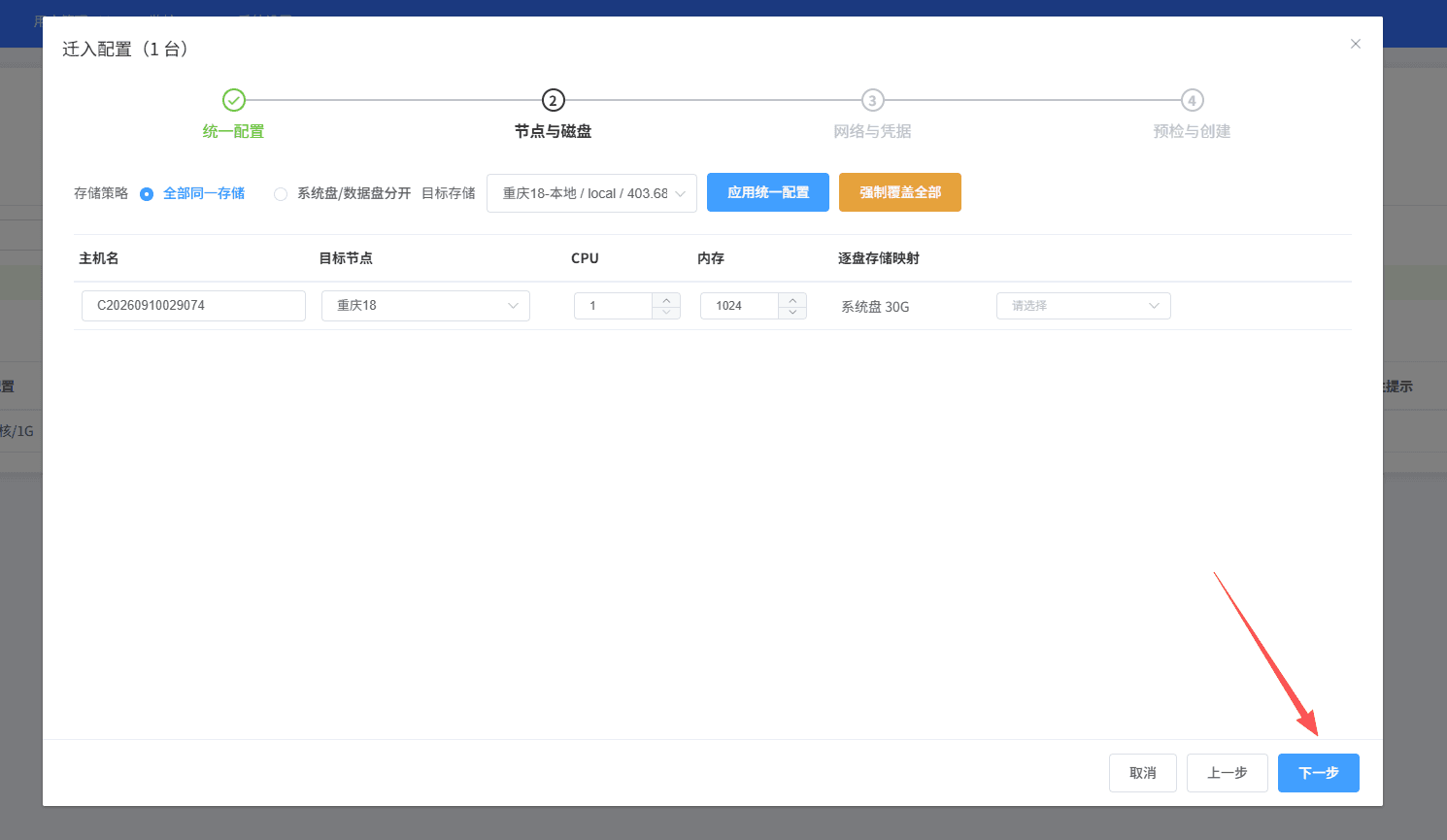This screenshot has height=840, width=1447.
Task: Click the 节点与磁盘 step label
Action: tap(554, 131)
